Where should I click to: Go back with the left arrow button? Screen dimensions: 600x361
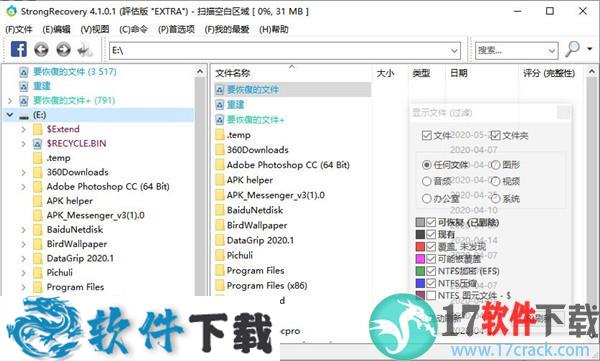[41, 49]
